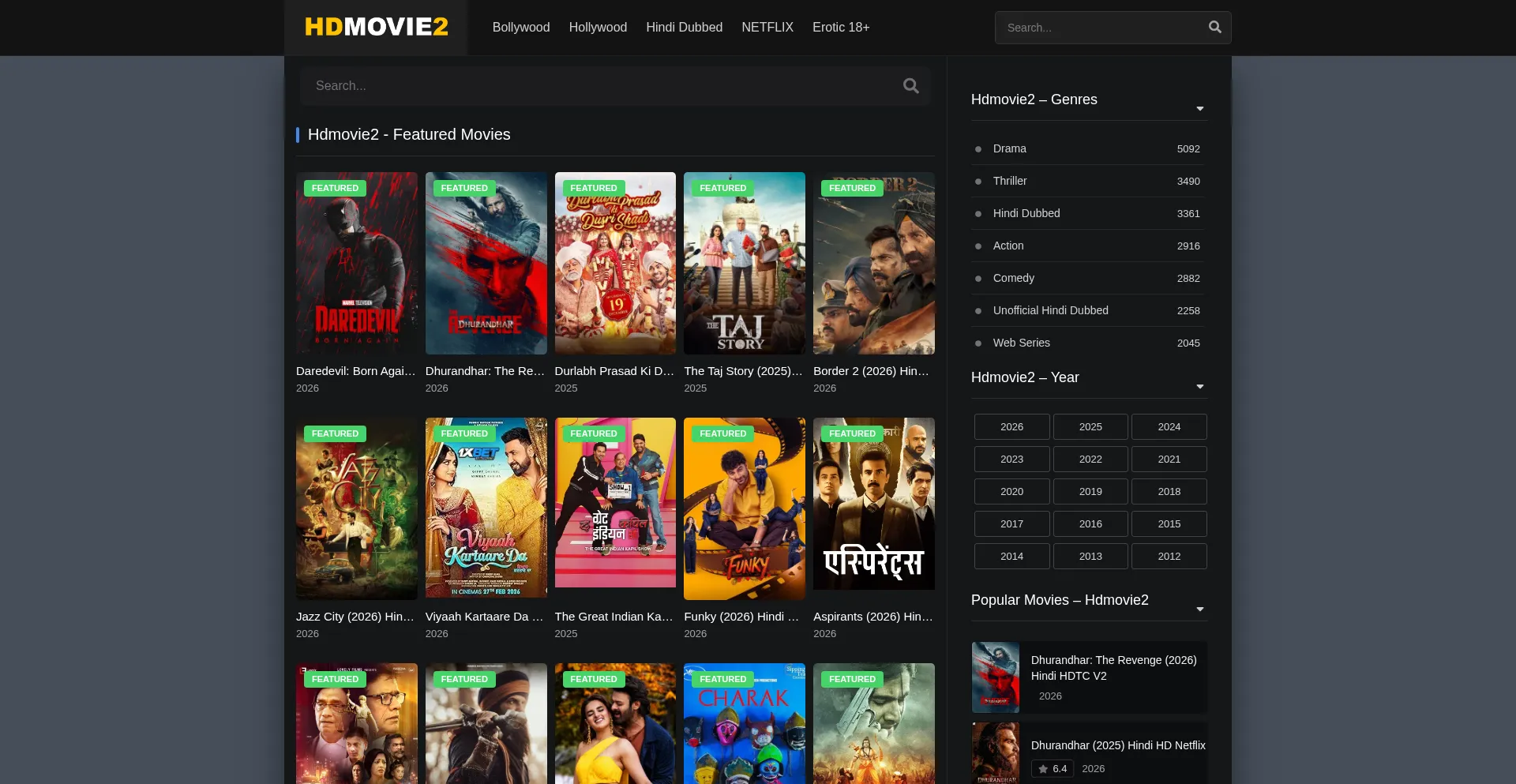Open the Jazz City poster
1516x784 pixels.
coord(357,508)
